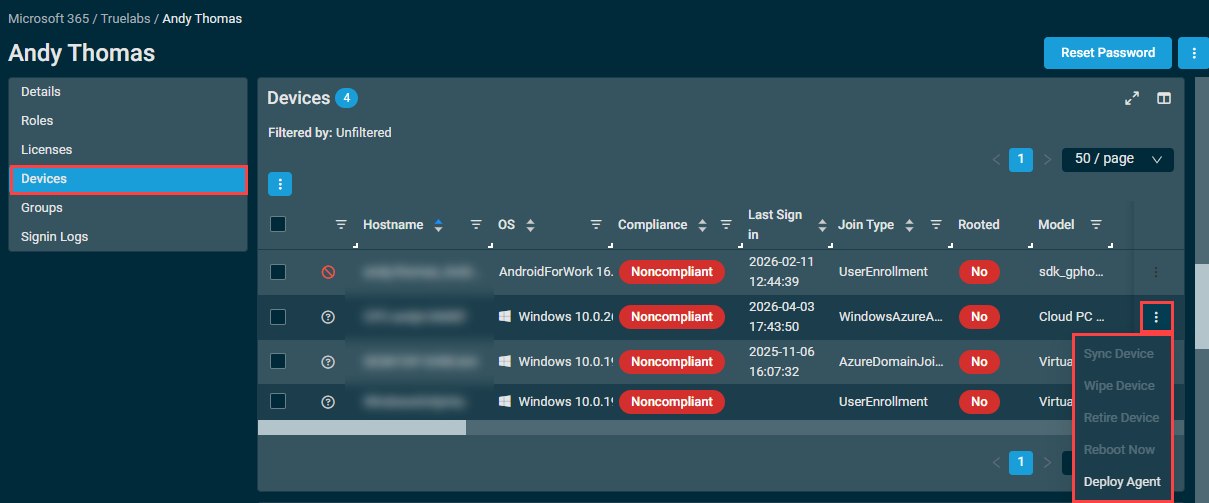
Task: Tick the select-all checkbox in the table header
Action: click(x=278, y=225)
